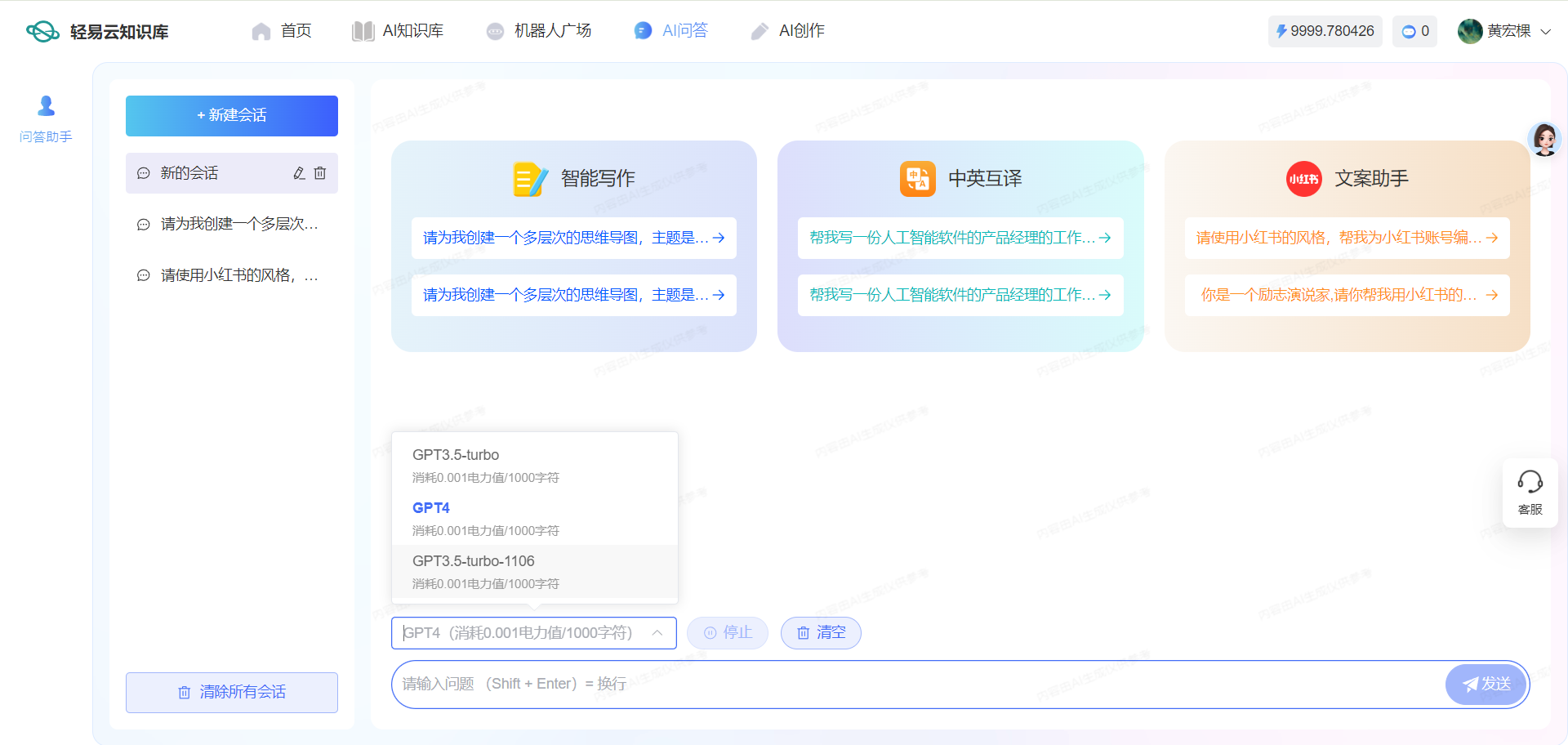This screenshot has width=1568, height=745.
Task: Click the lightning power balance 9999.780426
Action: pos(1324,31)
